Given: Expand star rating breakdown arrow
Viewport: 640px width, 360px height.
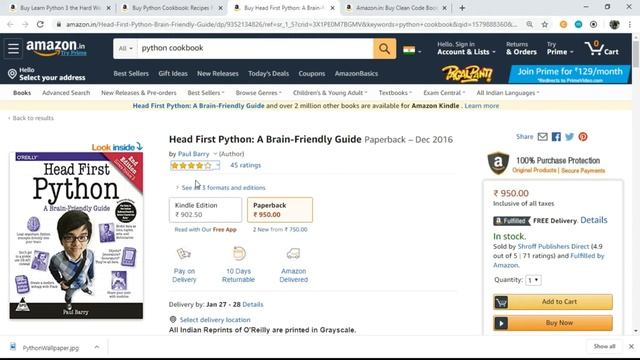Looking at the screenshot, I should pos(218,165).
